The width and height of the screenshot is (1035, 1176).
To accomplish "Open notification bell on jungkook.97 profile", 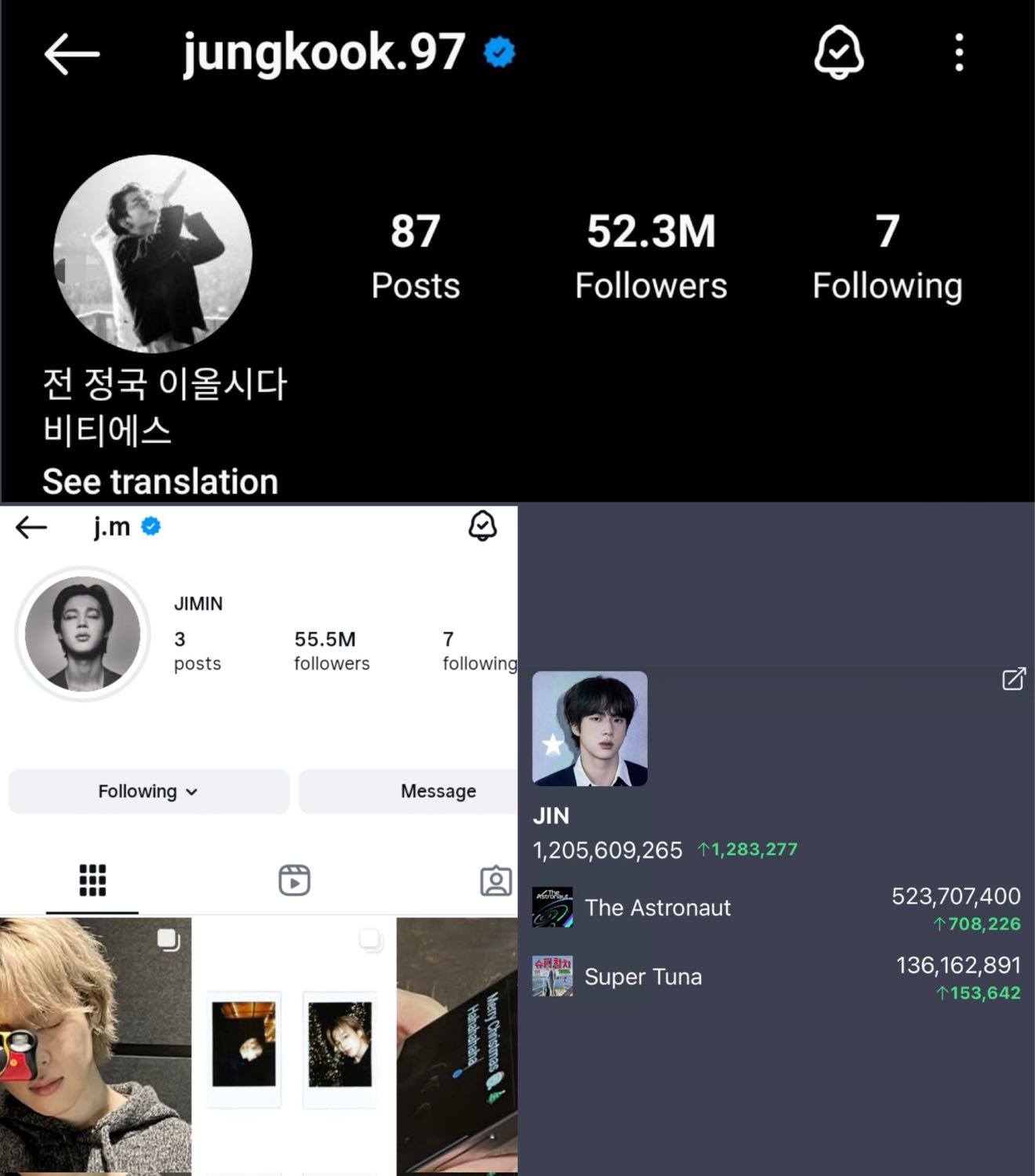I will (x=838, y=53).
